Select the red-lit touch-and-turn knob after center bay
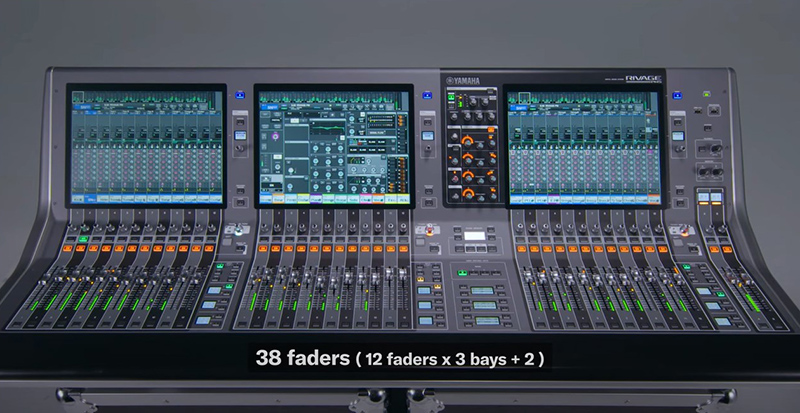The height and width of the screenshot is (413, 800). pyautogui.click(x=428, y=230)
